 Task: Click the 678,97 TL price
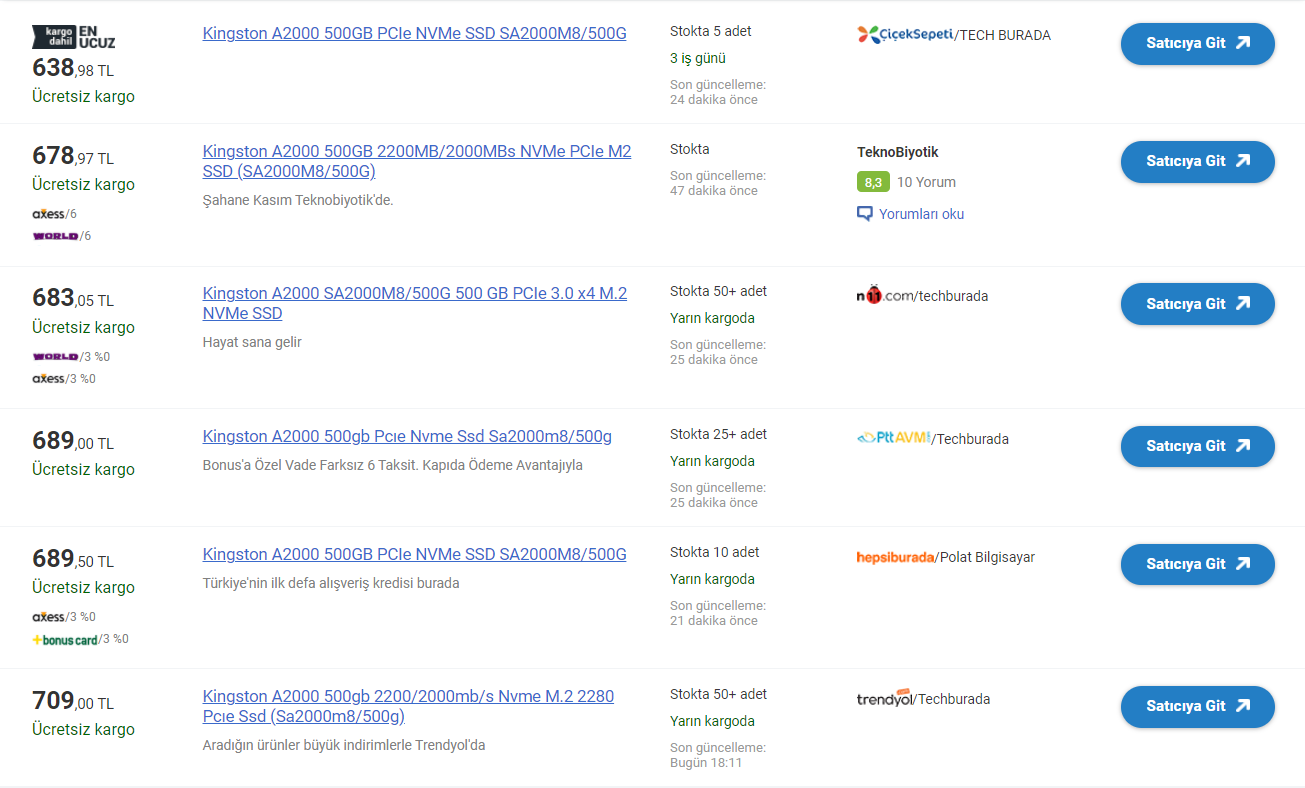click(x=73, y=156)
